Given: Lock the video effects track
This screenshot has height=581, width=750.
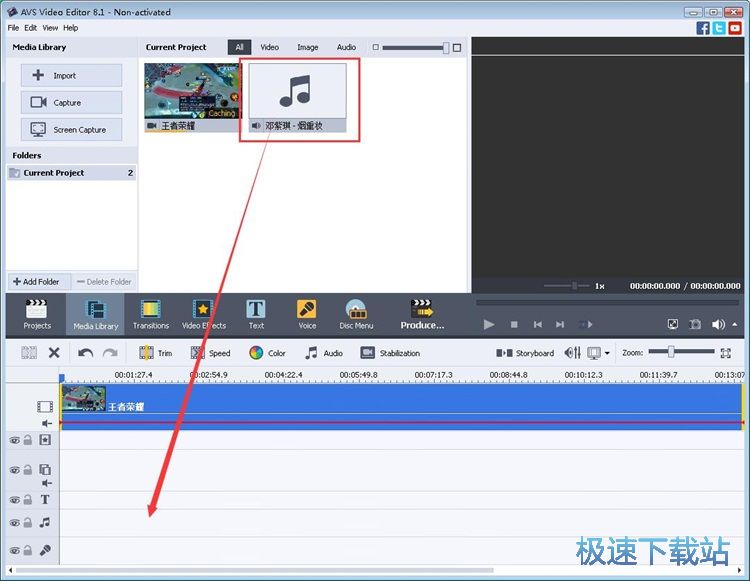Looking at the screenshot, I should (28, 440).
